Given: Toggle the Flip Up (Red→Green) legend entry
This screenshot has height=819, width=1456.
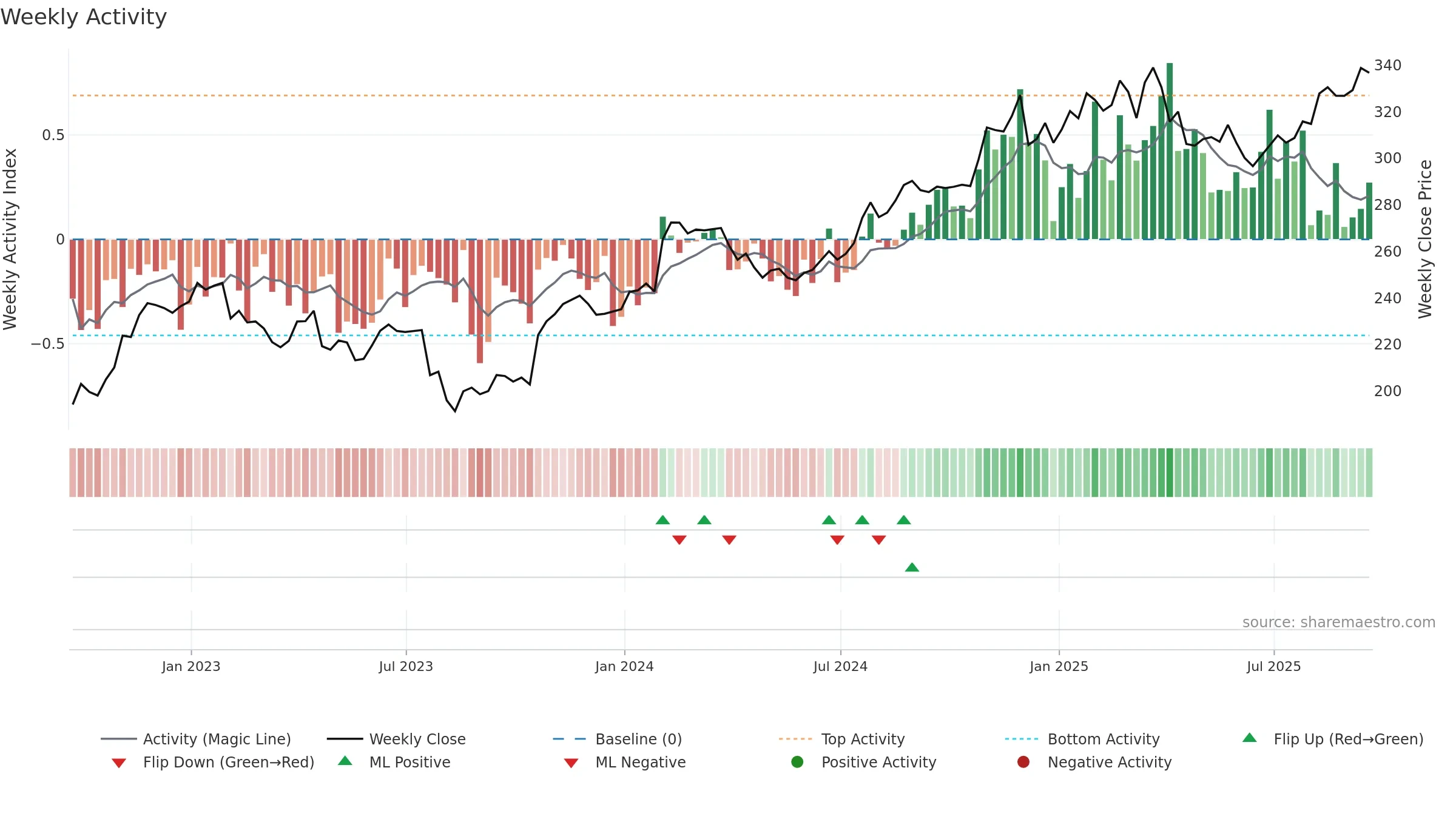Looking at the screenshot, I should tap(1333, 739).
